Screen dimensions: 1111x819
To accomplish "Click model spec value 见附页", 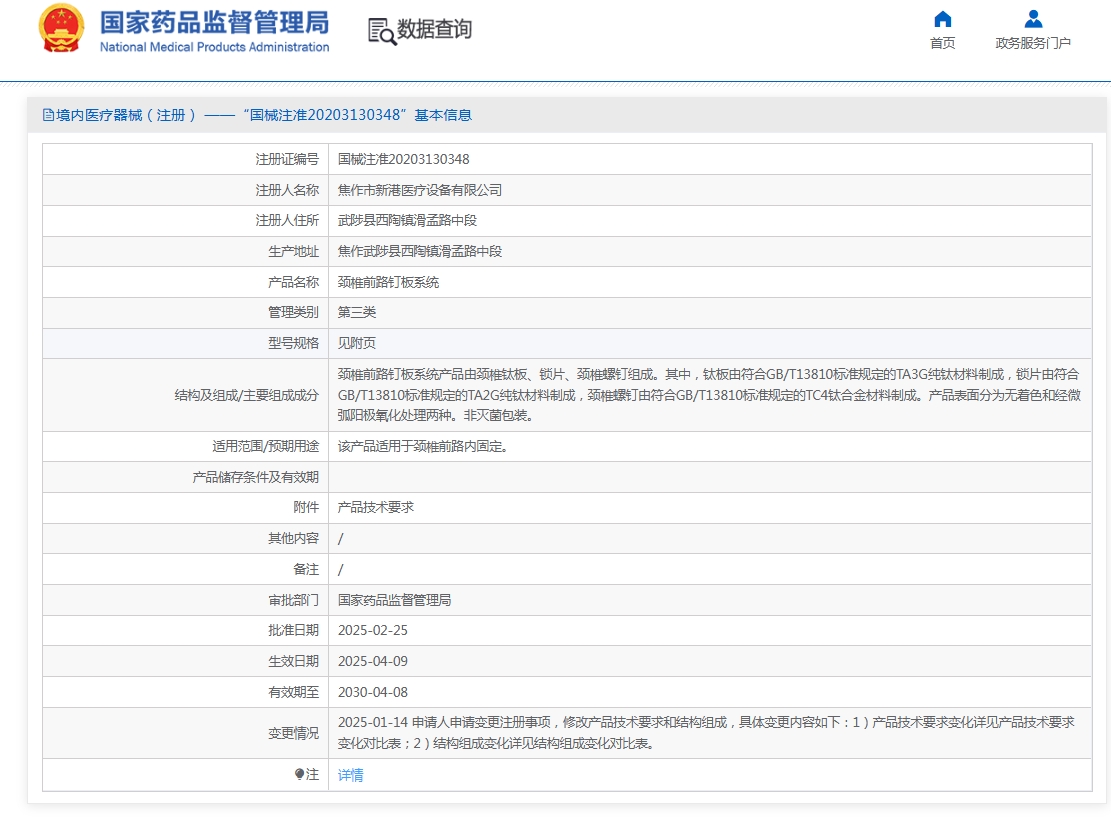I will (x=356, y=343).
